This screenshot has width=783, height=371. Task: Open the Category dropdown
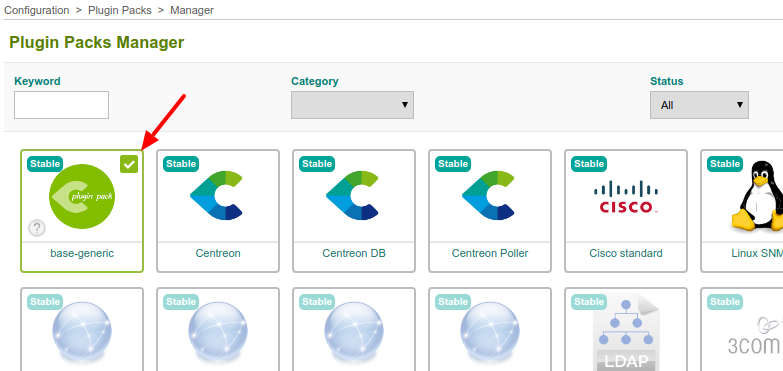[353, 105]
